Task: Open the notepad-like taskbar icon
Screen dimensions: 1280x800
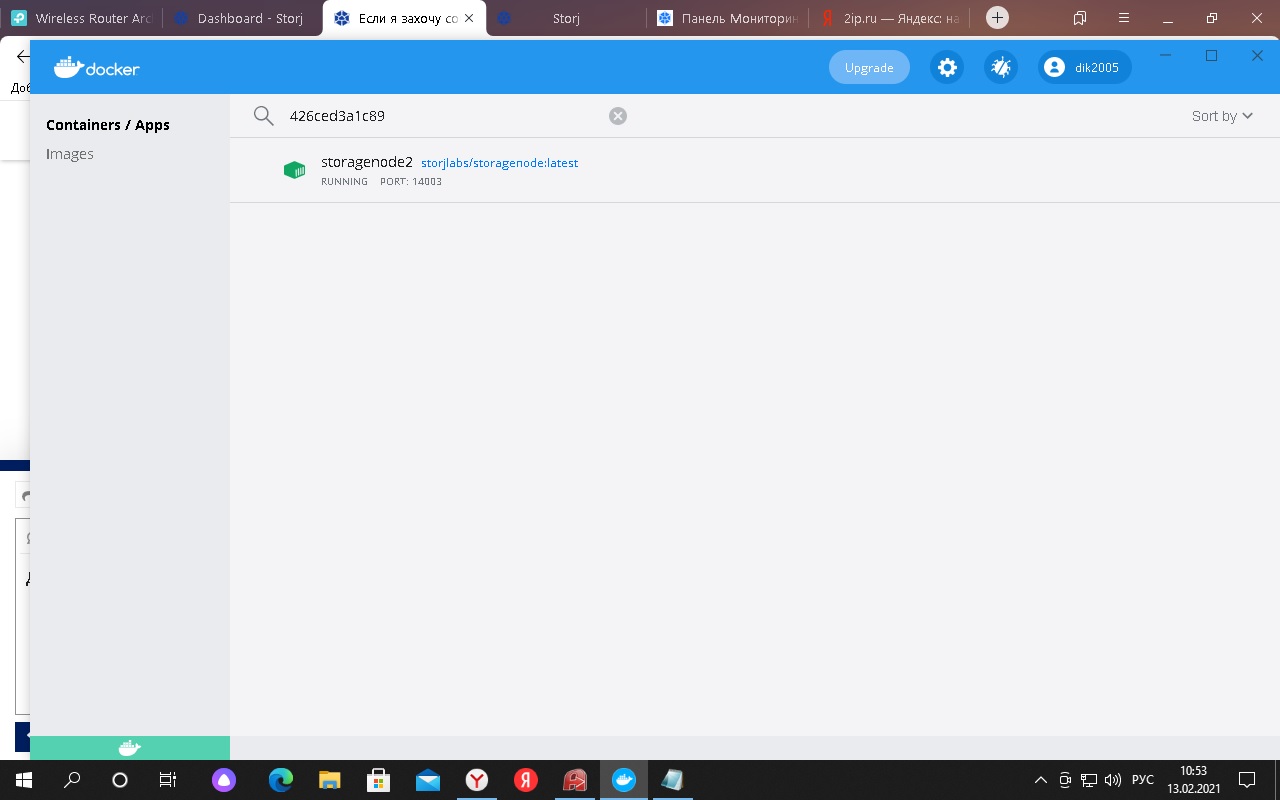Action: click(672, 780)
